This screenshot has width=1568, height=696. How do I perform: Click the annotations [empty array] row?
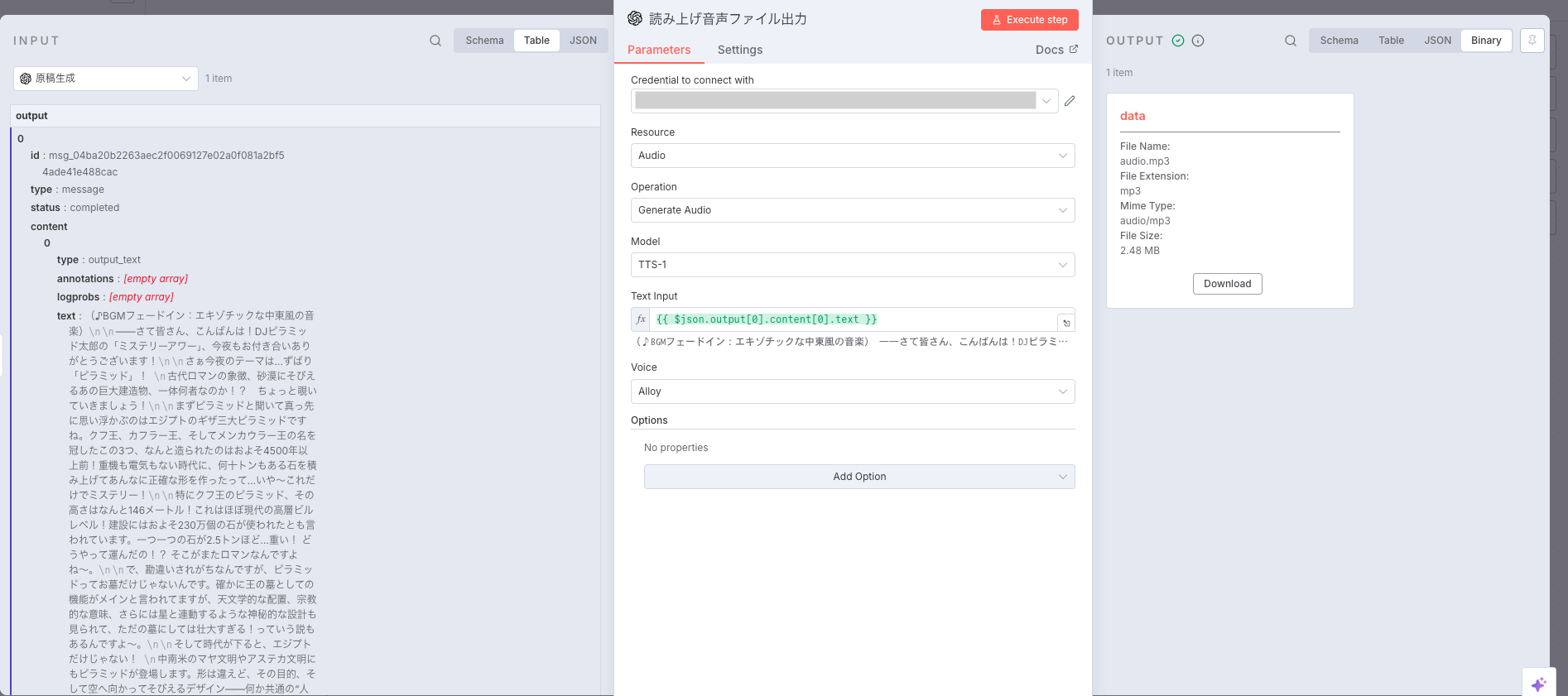point(123,279)
